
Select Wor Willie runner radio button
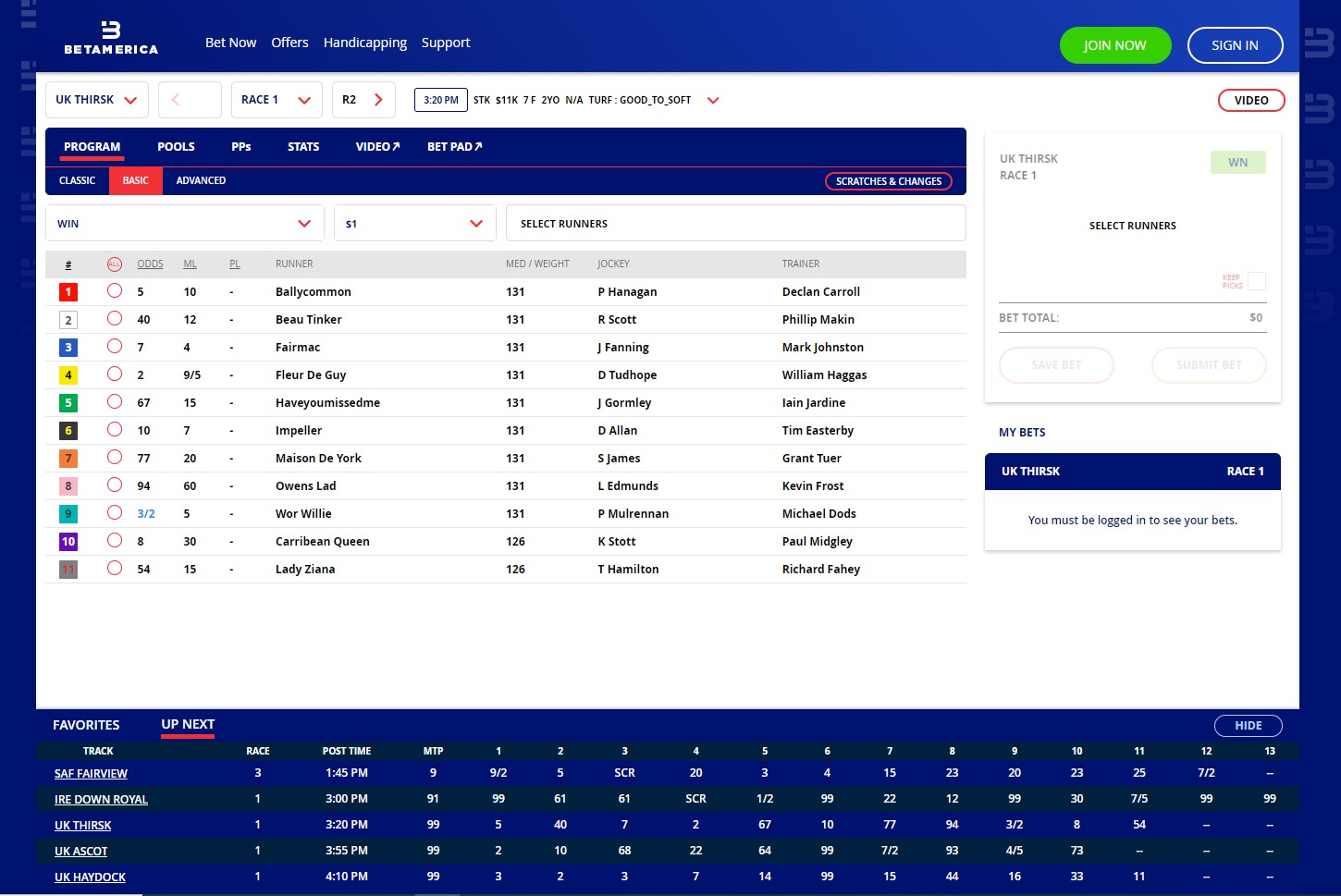pos(115,512)
